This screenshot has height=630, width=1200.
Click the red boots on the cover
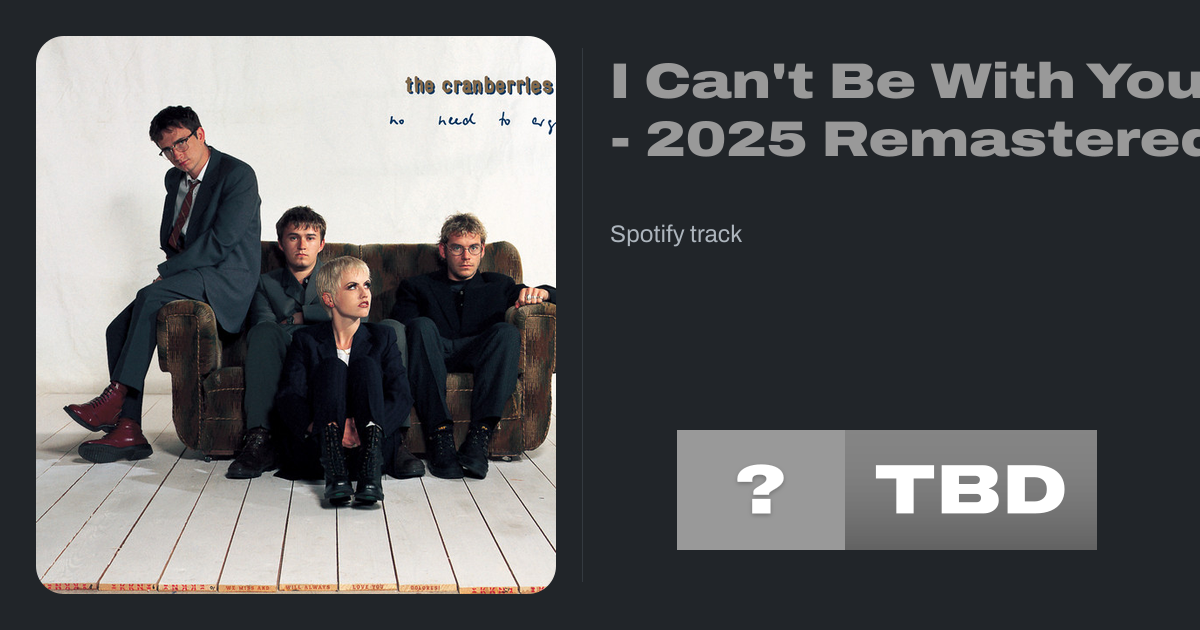tap(108, 423)
